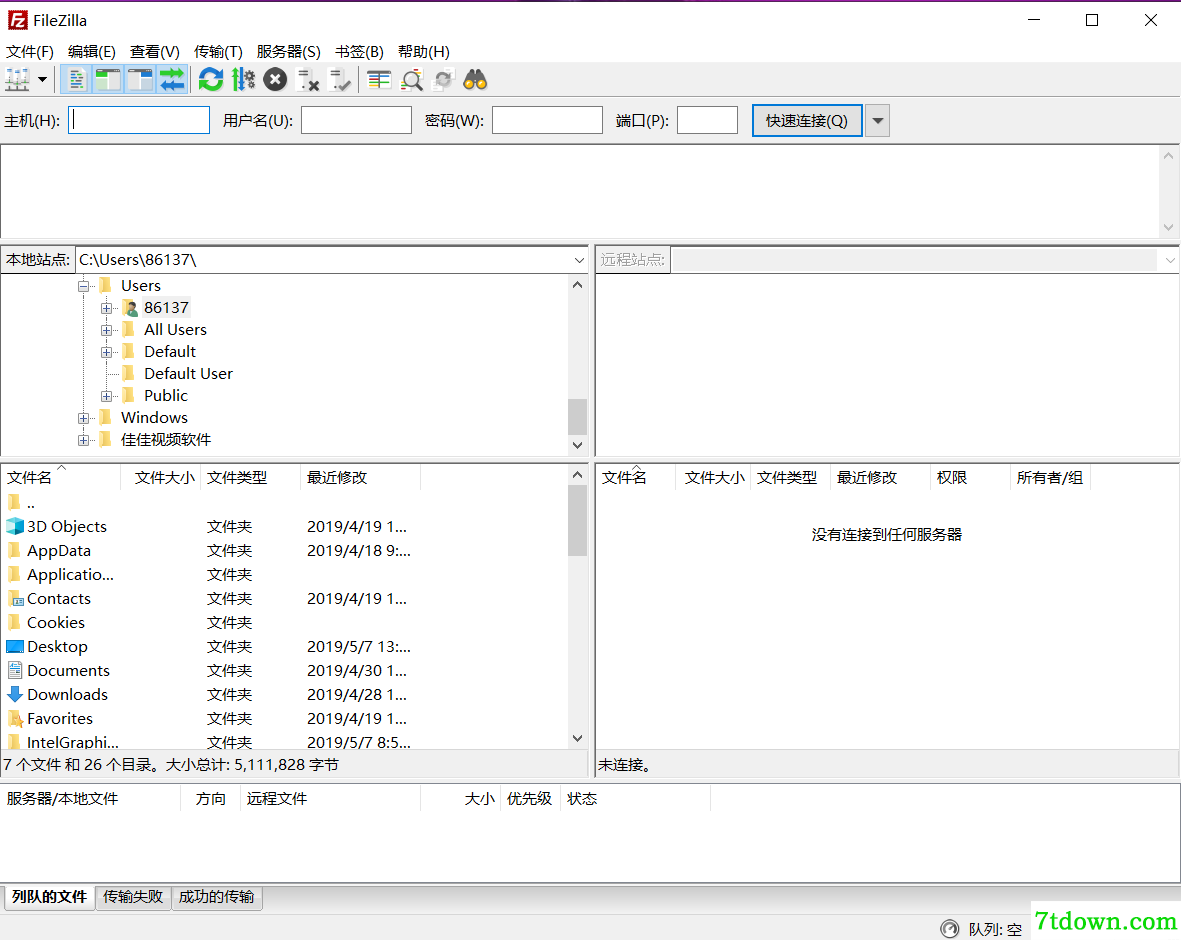The width and height of the screenshot is (1181, 940).
Task: Click the 密码(W) password field
Action: (x=548, y=121)
